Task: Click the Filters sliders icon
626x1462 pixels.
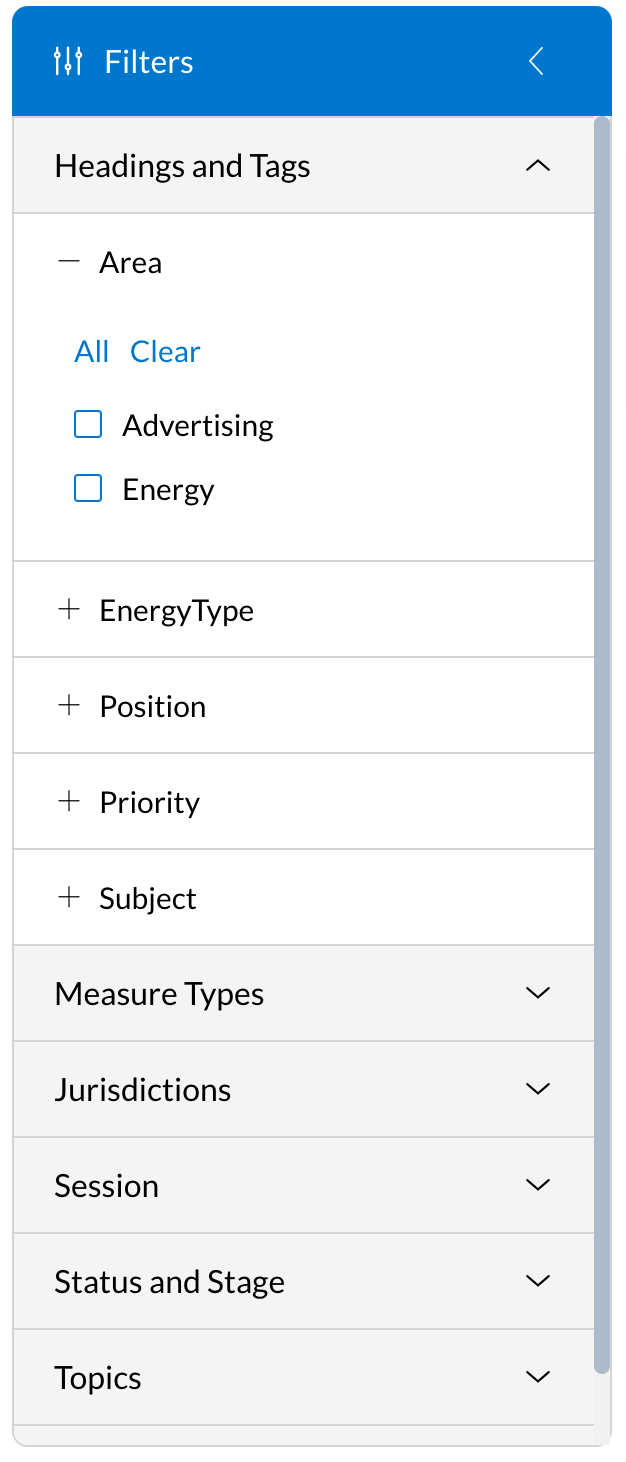Action: tap(67, 62)
